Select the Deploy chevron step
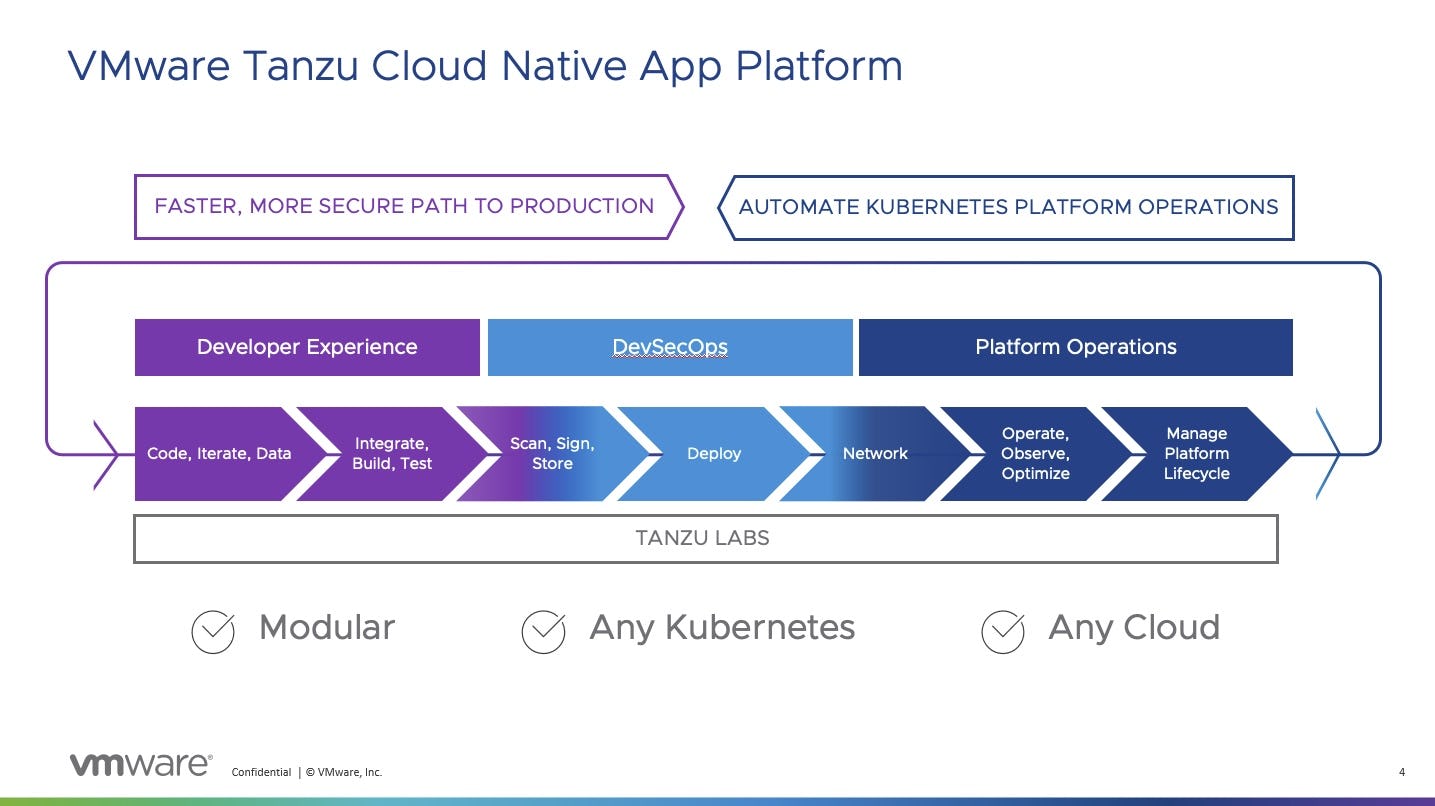Image resolution: width=1435 pixels, height=806 pixels. point(713,453)
